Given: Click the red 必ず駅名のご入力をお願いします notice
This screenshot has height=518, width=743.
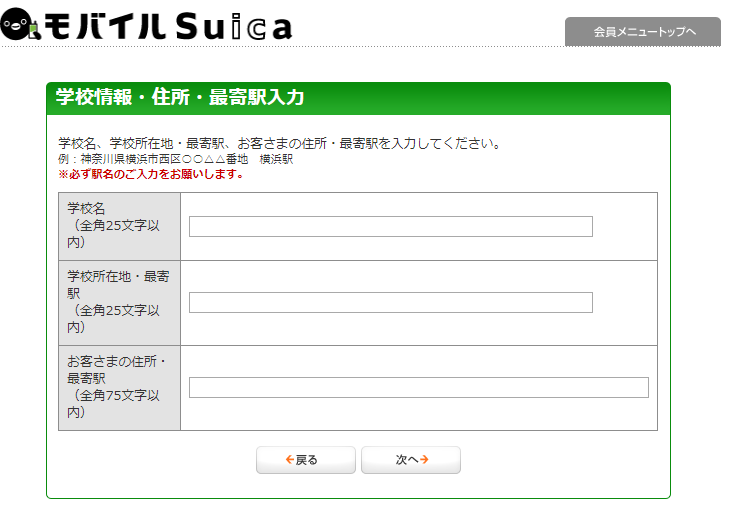Looking at the screenshot, I should 151,174.
